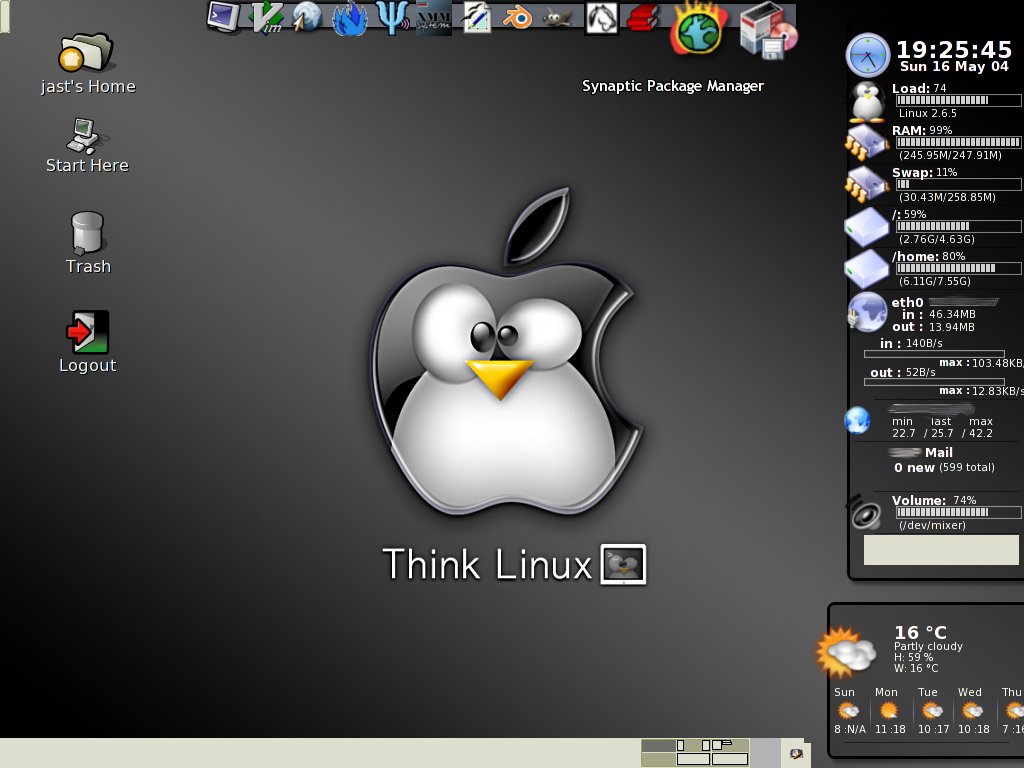Open the Trash on the desktop
The width and height of the screenshot is (1024, 768).
pos(87,232)
